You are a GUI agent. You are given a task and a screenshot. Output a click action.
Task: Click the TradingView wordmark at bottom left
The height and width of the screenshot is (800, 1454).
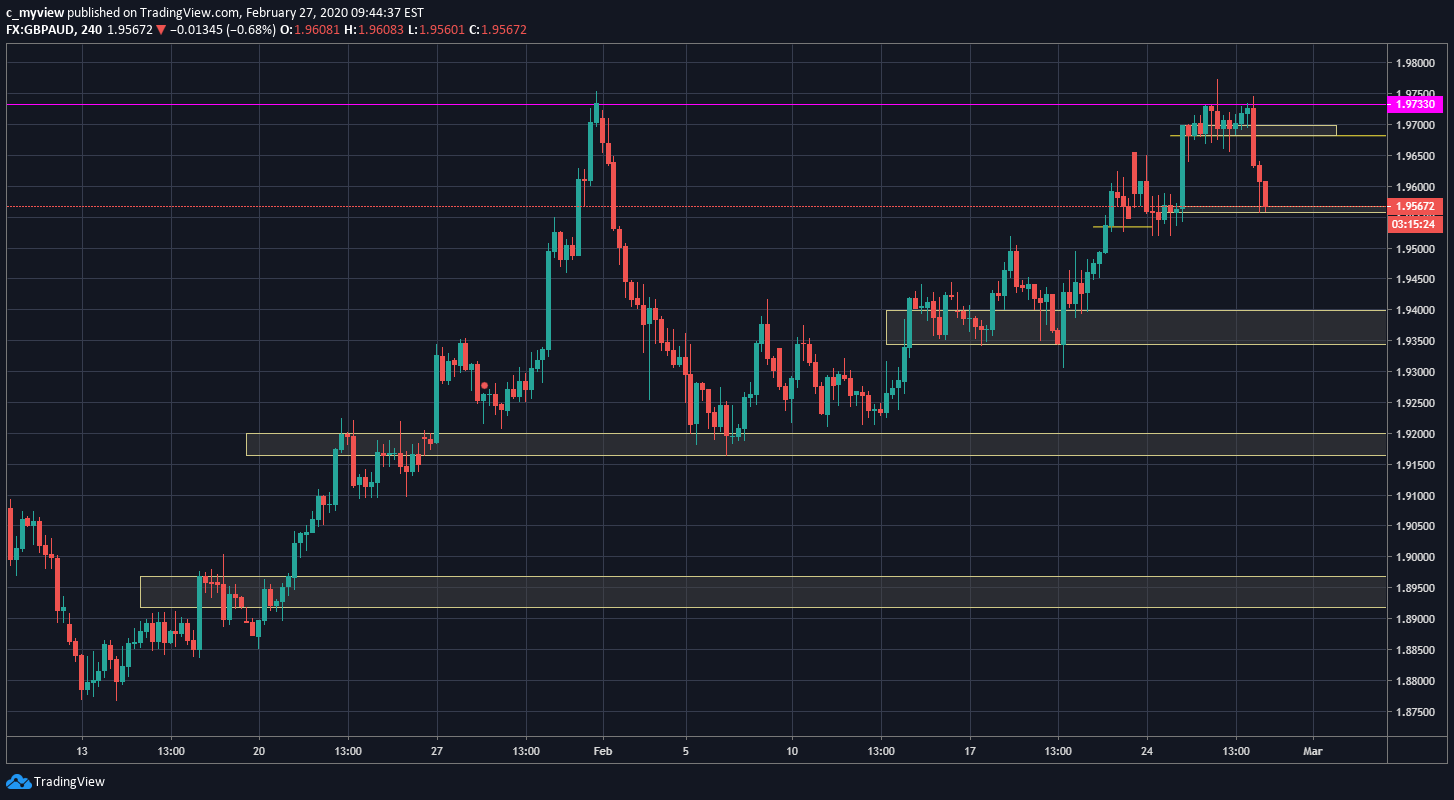(x=69, y=782)
